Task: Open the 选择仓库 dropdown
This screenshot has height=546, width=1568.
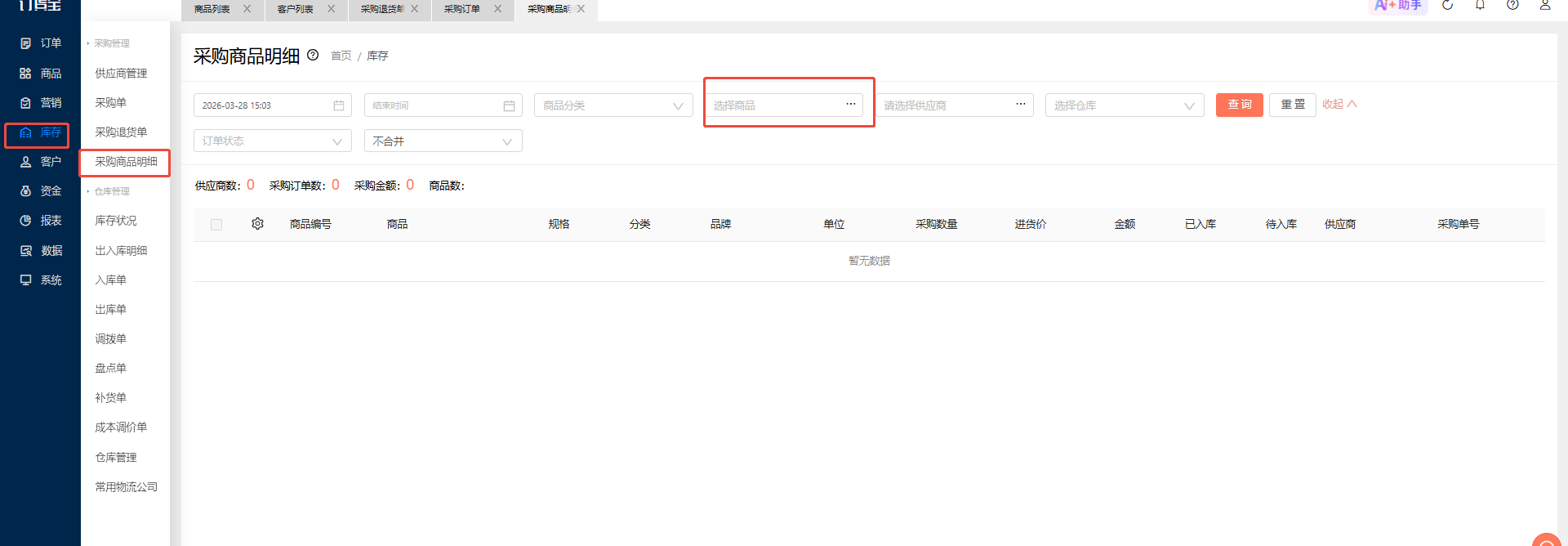Action: (1125, 105)
